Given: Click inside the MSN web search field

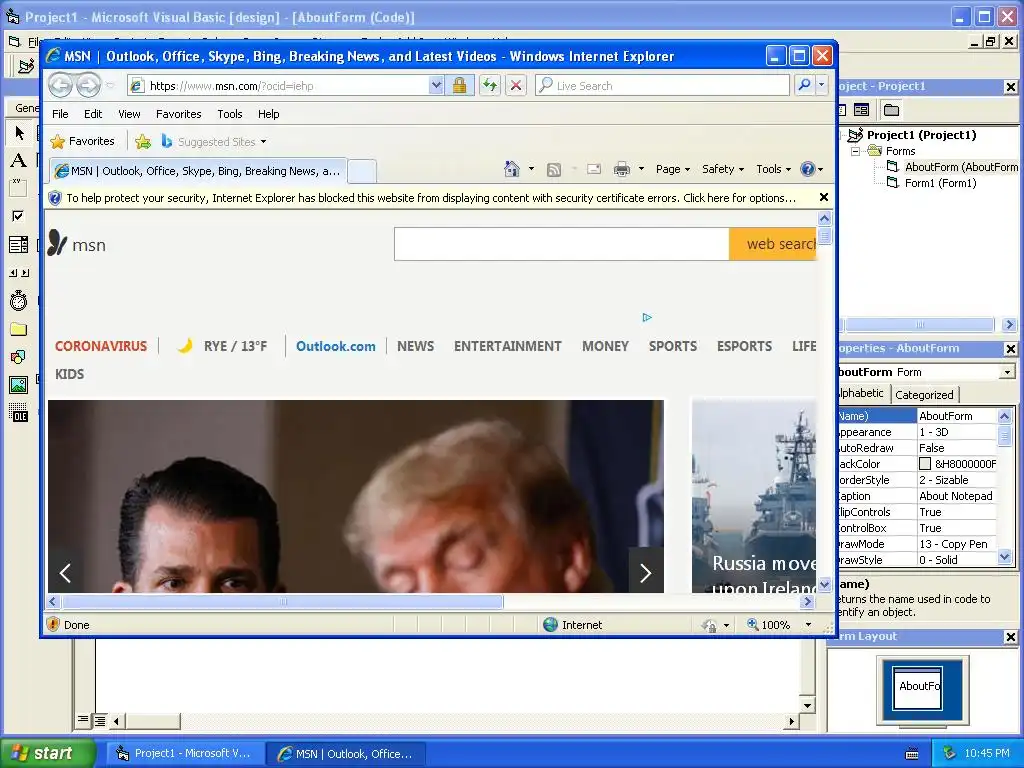Looking at the screenshot, I should (562, 244).
